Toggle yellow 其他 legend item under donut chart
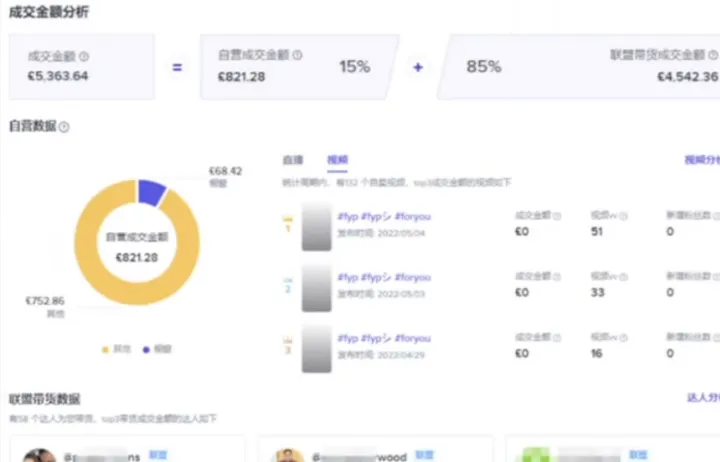 click(117, 349)
